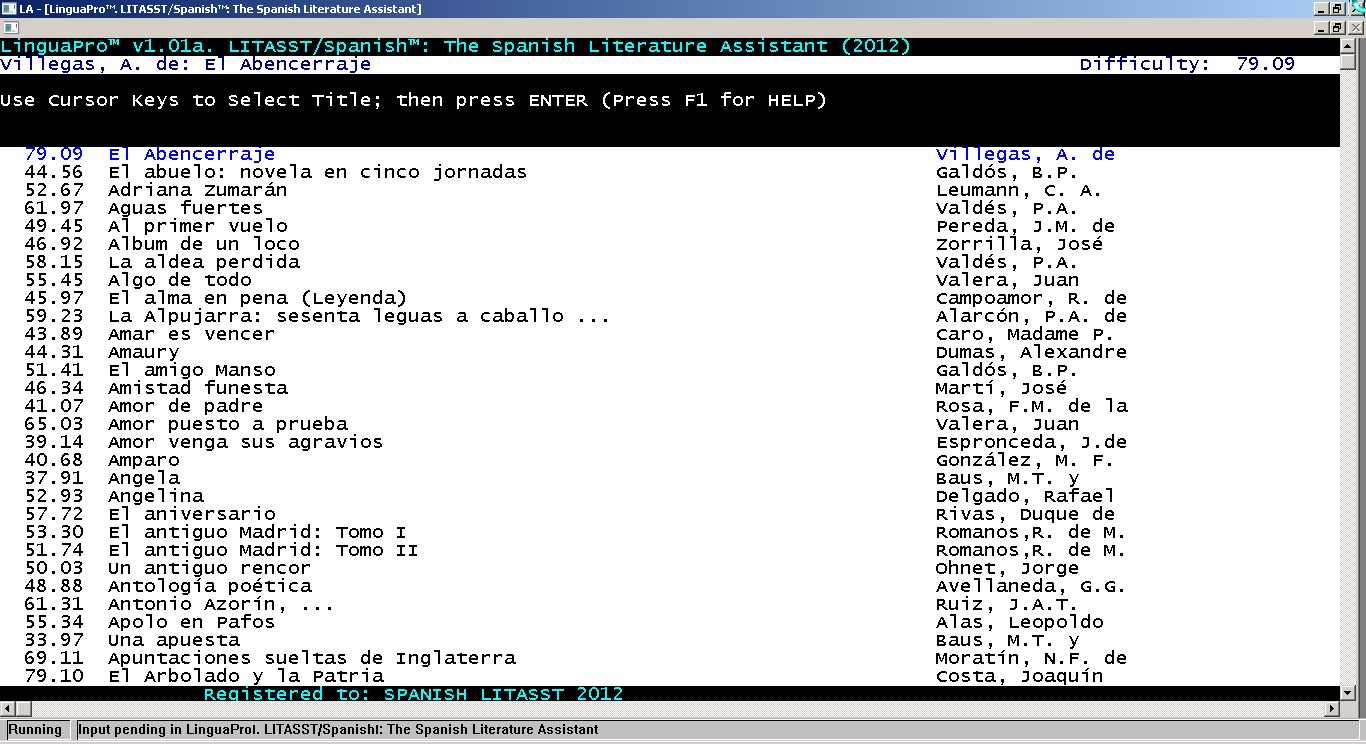The height and width of the screenshot is (744, 1366).
Task: Select the title El amigo Manso
Action: point(191,370)
